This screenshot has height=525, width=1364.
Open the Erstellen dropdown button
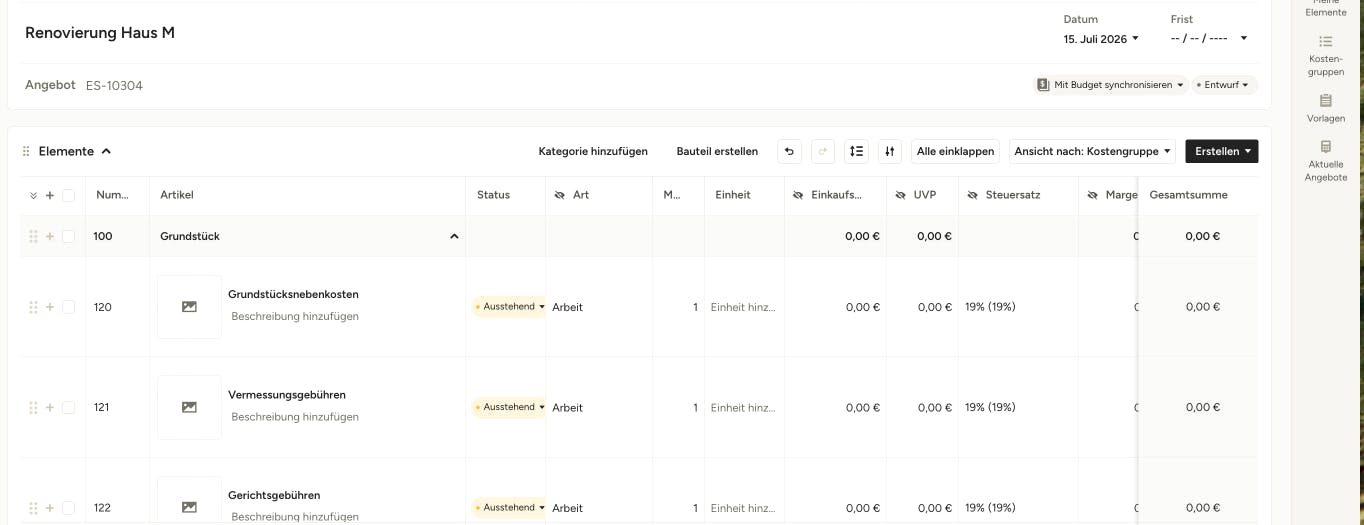(1221, 151)
